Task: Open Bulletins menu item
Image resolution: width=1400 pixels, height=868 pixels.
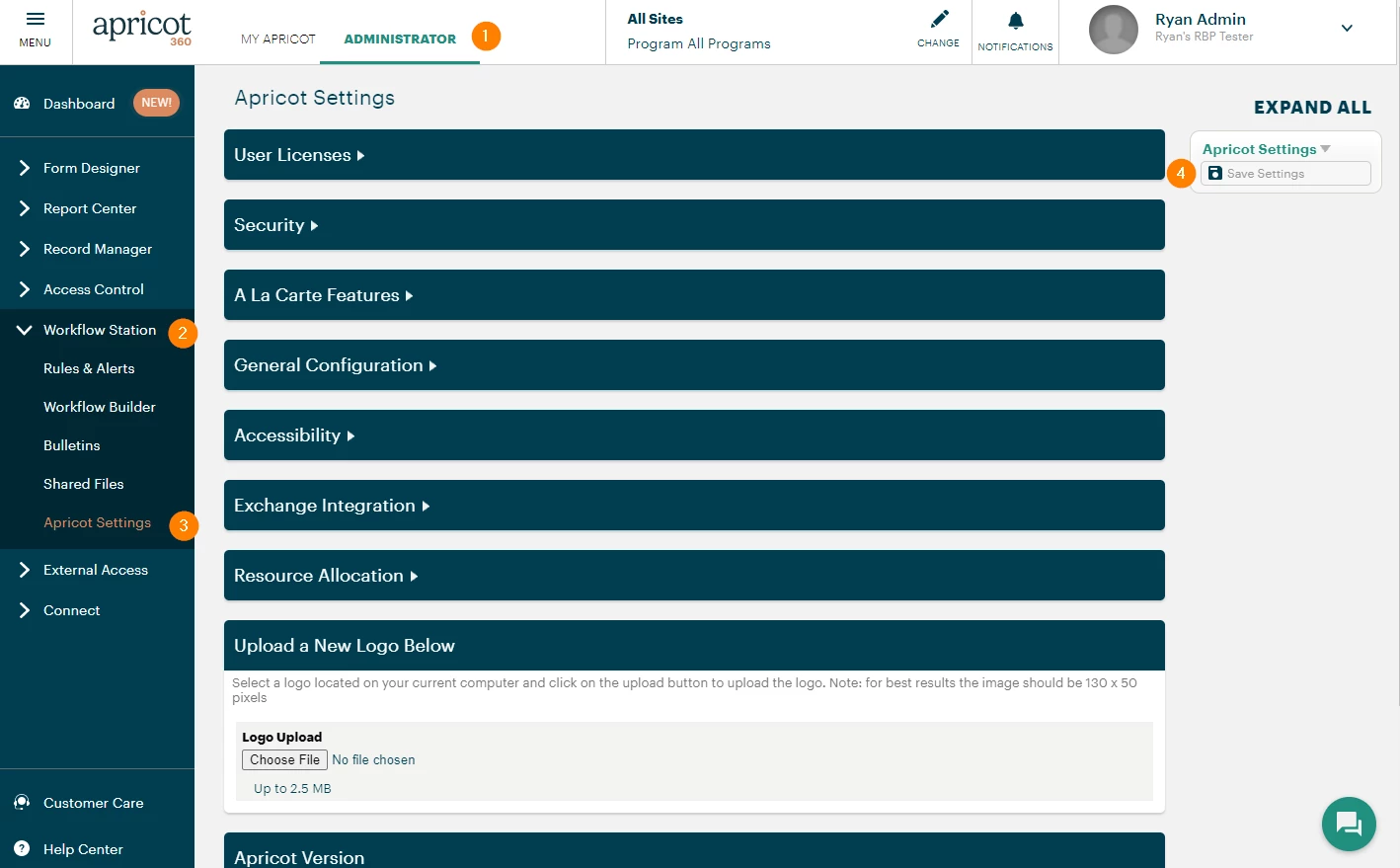Action: point(72,445)
